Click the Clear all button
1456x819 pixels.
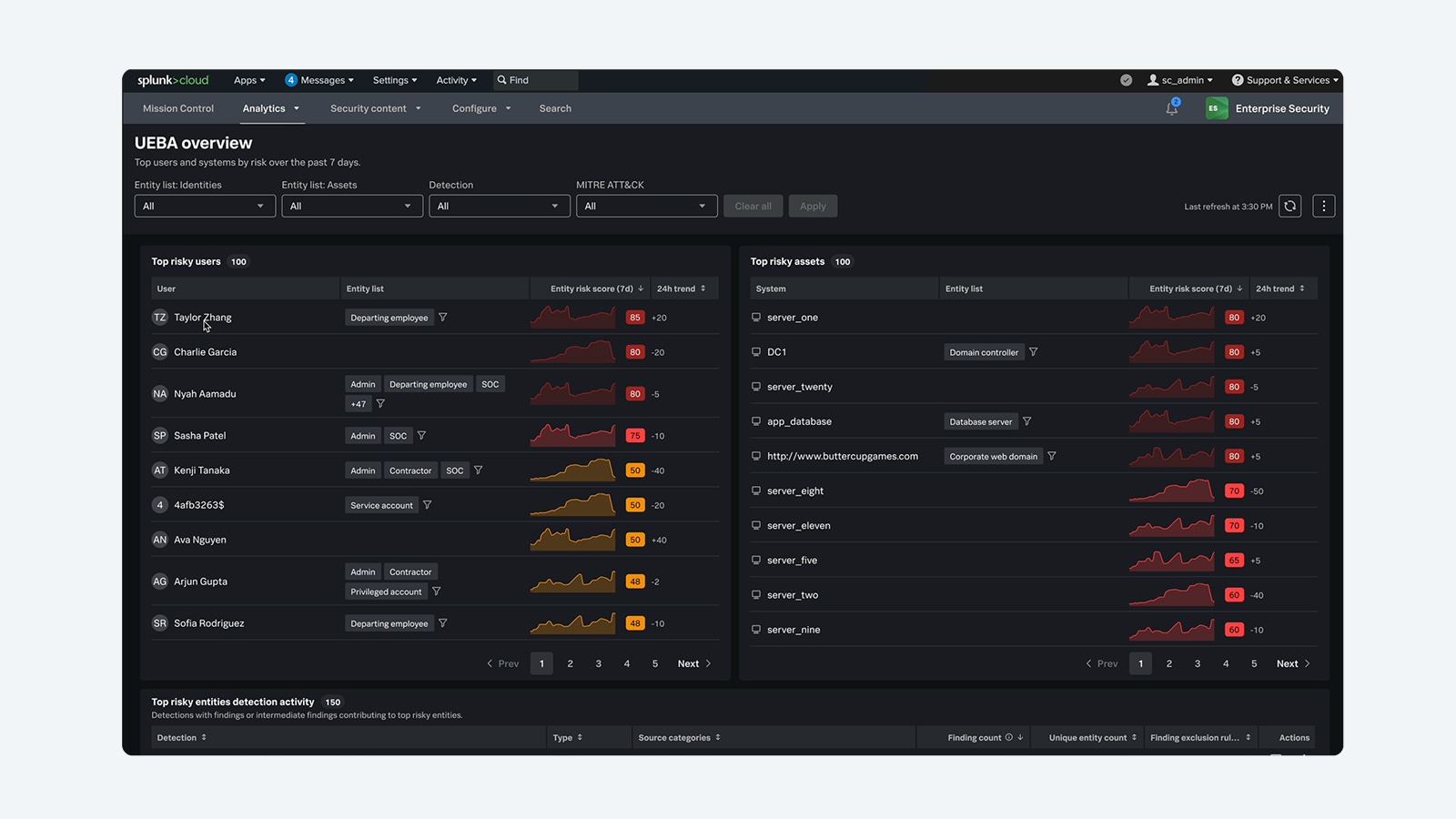tap(753, 207)
